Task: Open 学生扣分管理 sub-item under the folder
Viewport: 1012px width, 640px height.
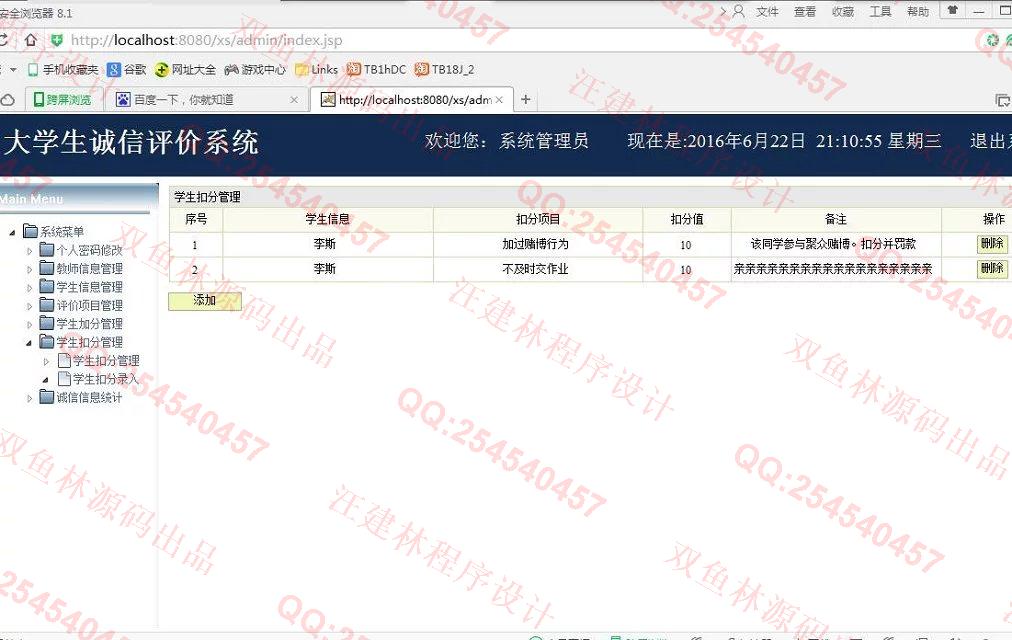Action: [106, 361]
